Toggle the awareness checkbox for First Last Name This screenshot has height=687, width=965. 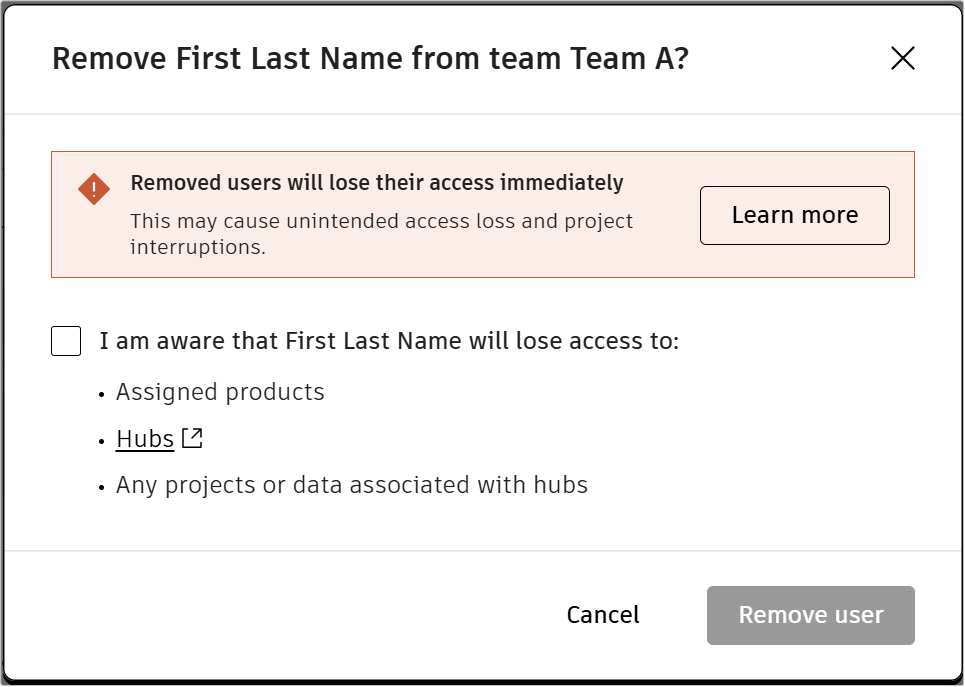(66, 341)
